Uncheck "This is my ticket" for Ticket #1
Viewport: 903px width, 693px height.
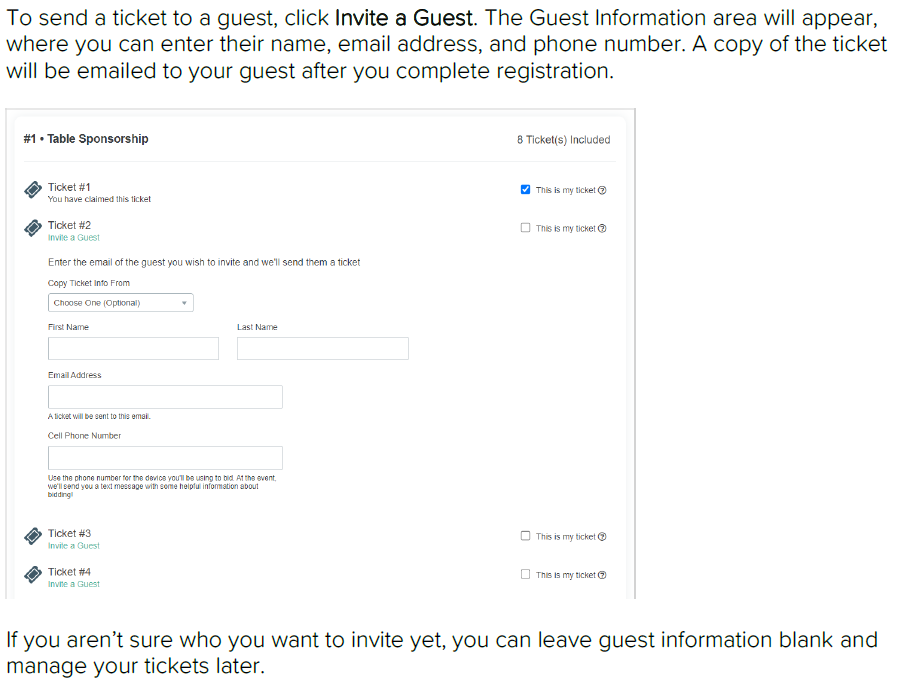(x=526, y=190)
